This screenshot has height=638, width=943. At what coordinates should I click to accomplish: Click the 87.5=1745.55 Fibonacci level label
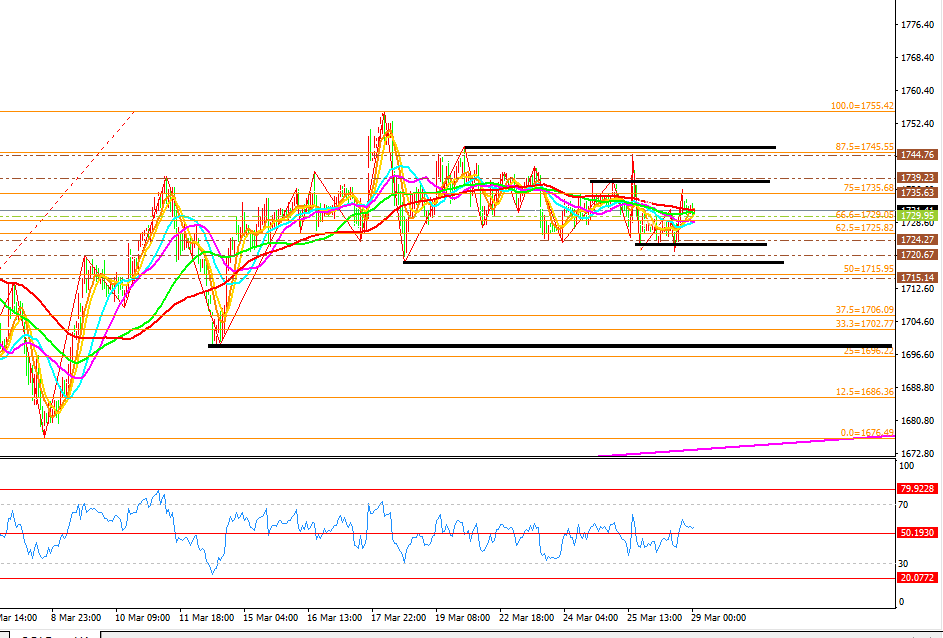point(864,147)
